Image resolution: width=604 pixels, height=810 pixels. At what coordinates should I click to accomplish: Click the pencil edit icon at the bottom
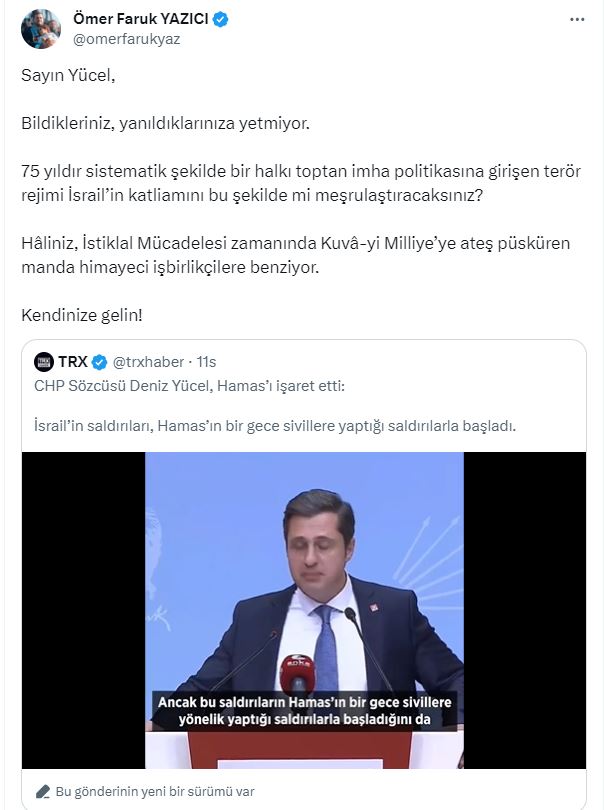43,790
